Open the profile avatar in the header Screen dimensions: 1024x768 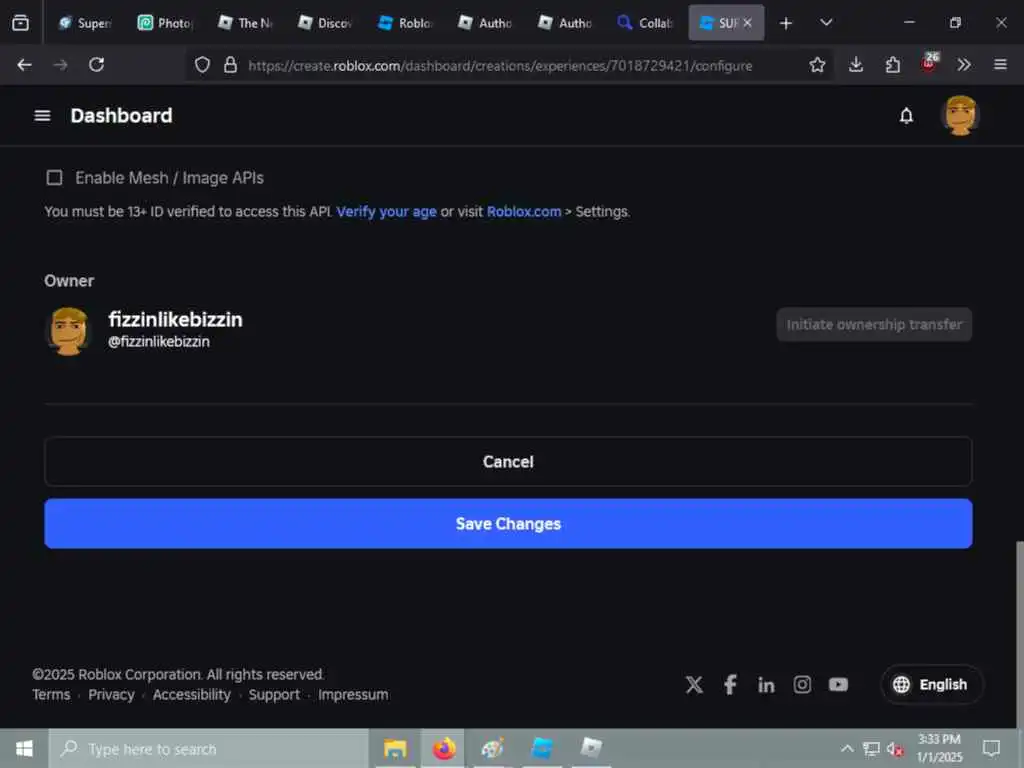pyautogui.click(x=960, y=116)
